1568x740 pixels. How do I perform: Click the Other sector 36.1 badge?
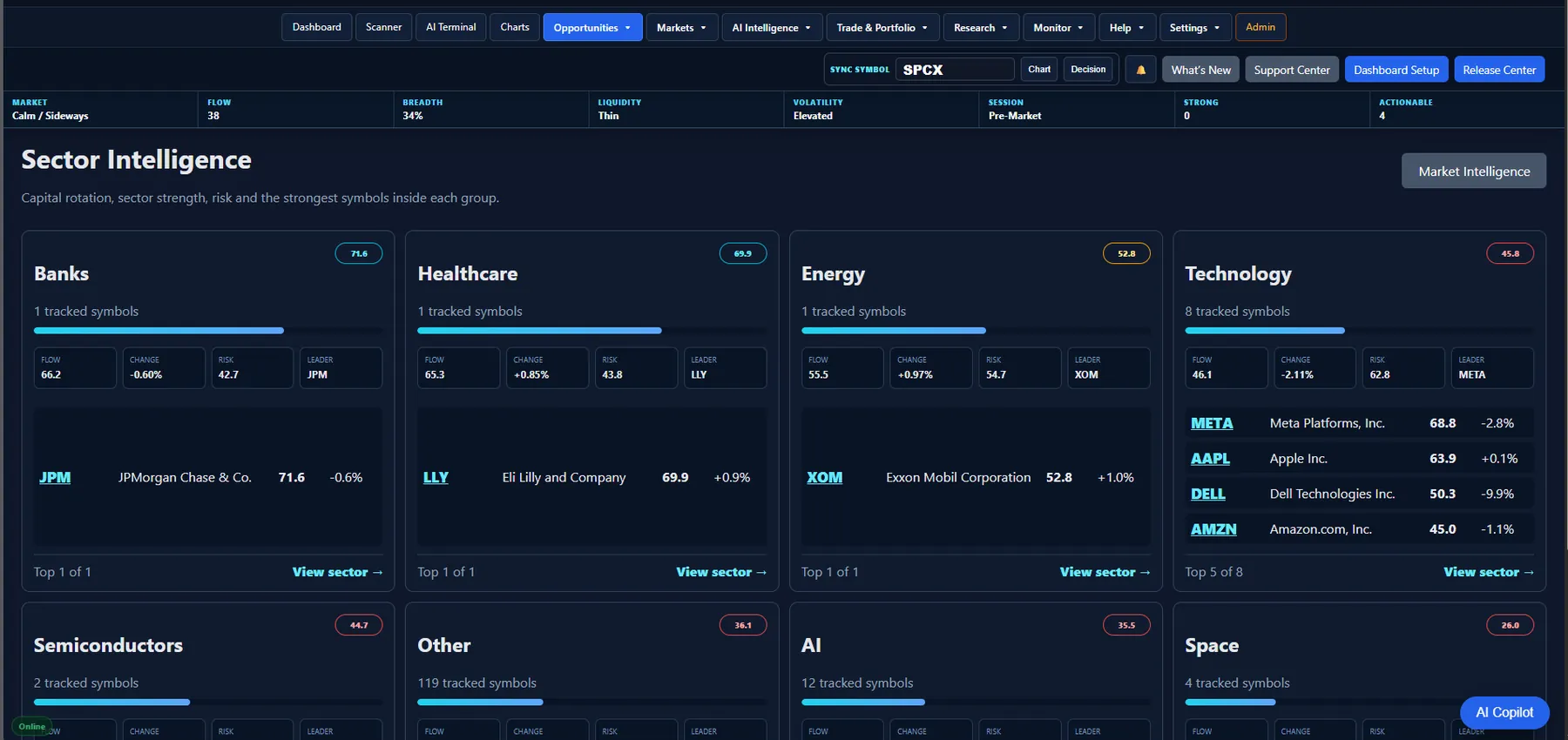click(743, 625)
